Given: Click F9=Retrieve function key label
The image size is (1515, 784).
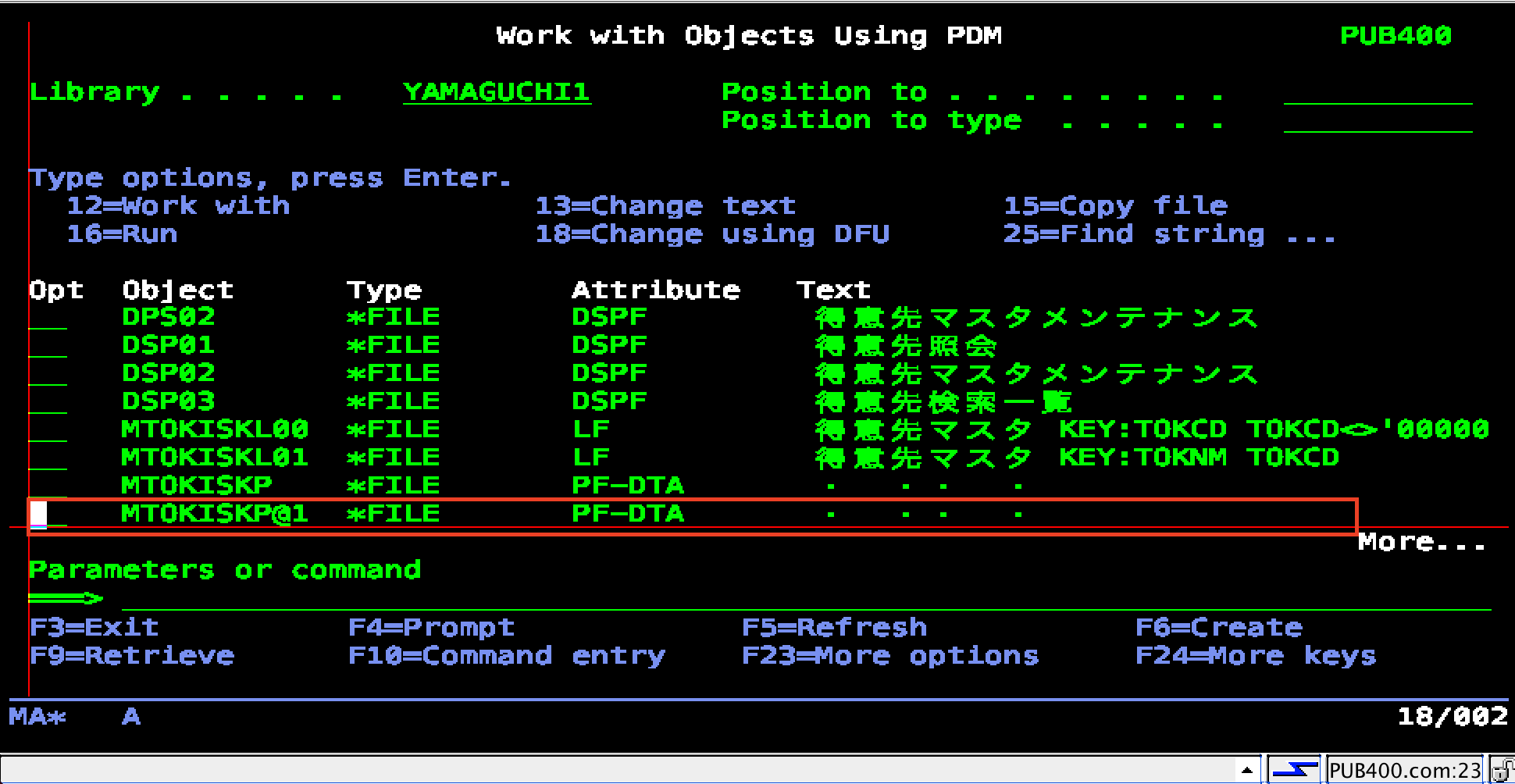Looking at the screenshot, I should click(x=131, y=655).
